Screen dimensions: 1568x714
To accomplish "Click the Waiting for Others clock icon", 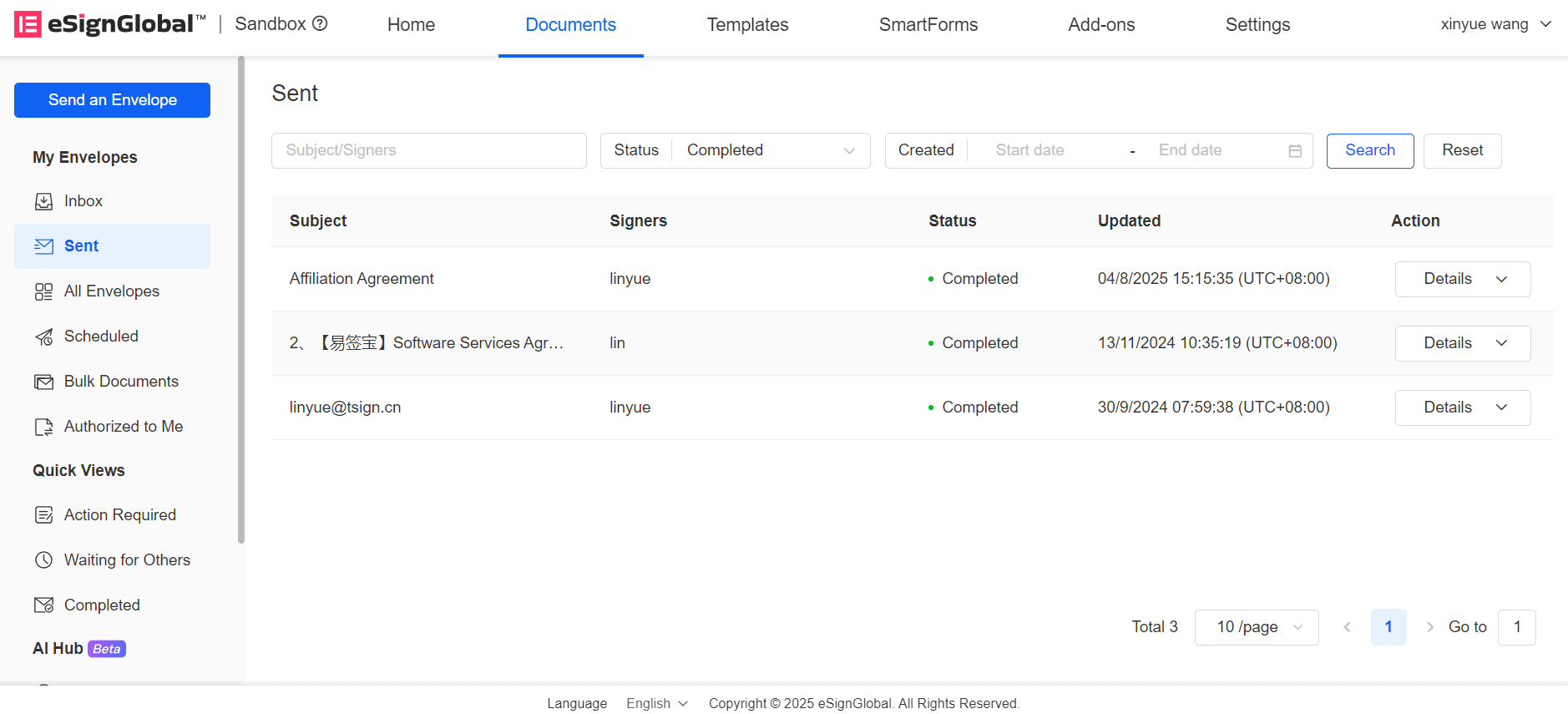I will pos(43,560).
